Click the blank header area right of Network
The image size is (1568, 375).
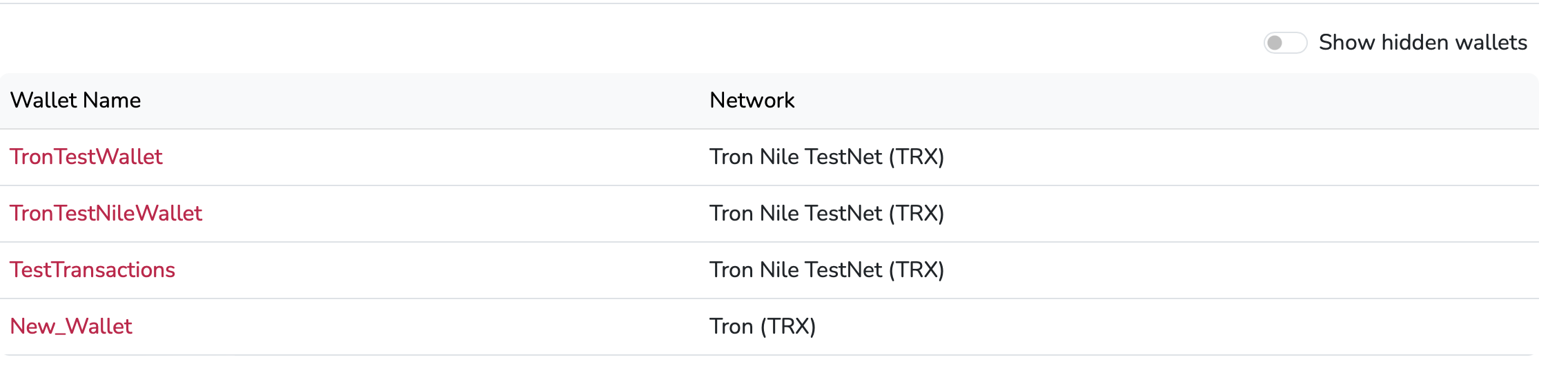[x=1173, y=101]
